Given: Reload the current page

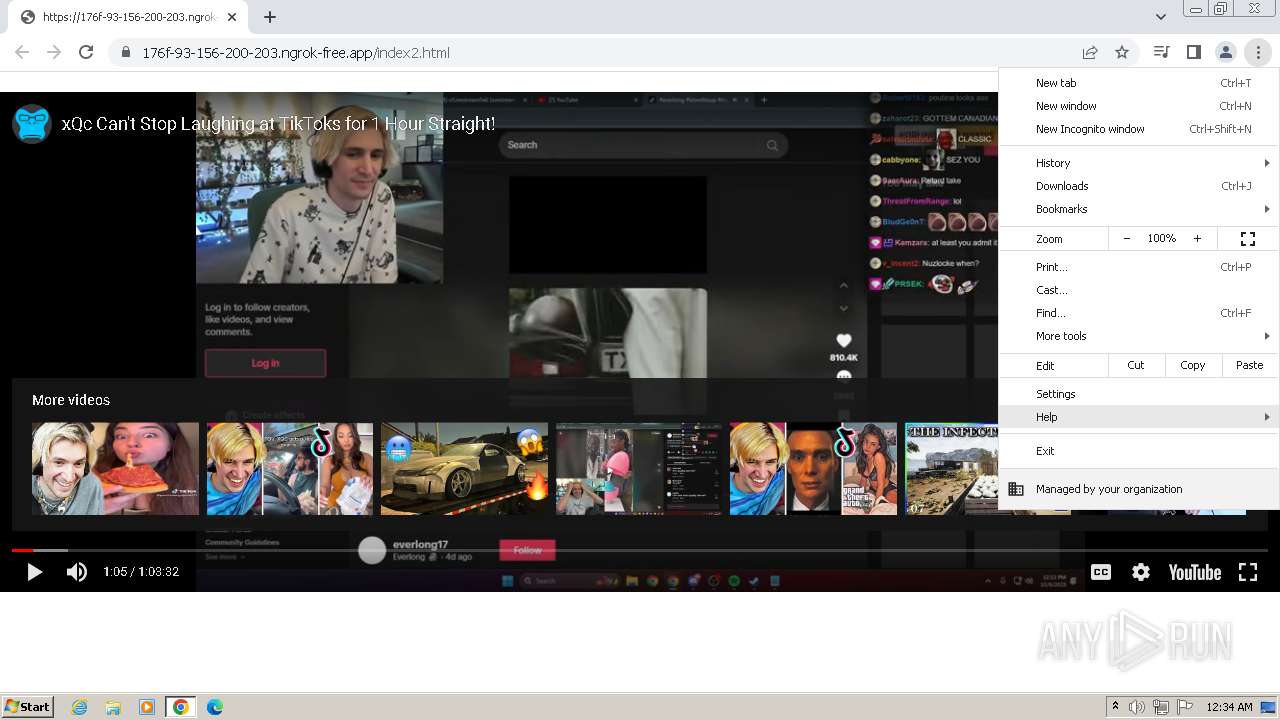Looking at the screenshot, I should tap(86, 52).
